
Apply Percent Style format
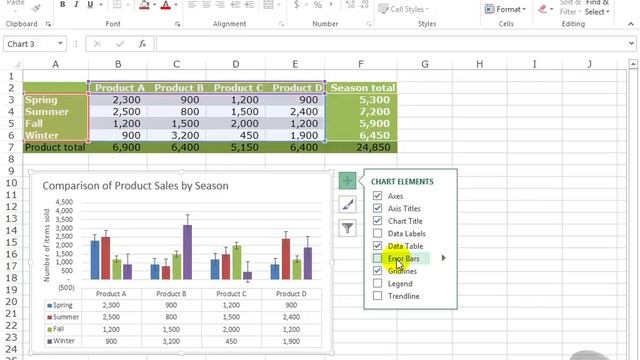coord(318,5)
